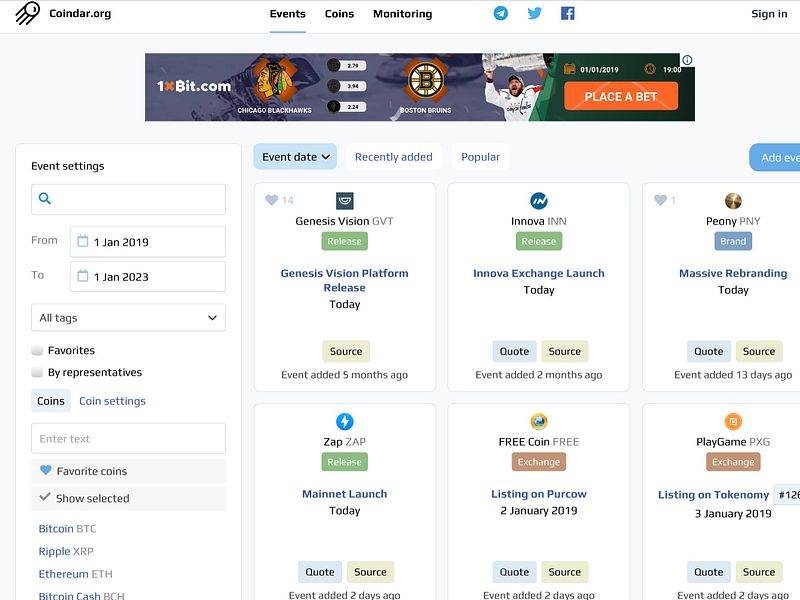
Task: Open the Coin settings tab
Action: pos(112,401)
